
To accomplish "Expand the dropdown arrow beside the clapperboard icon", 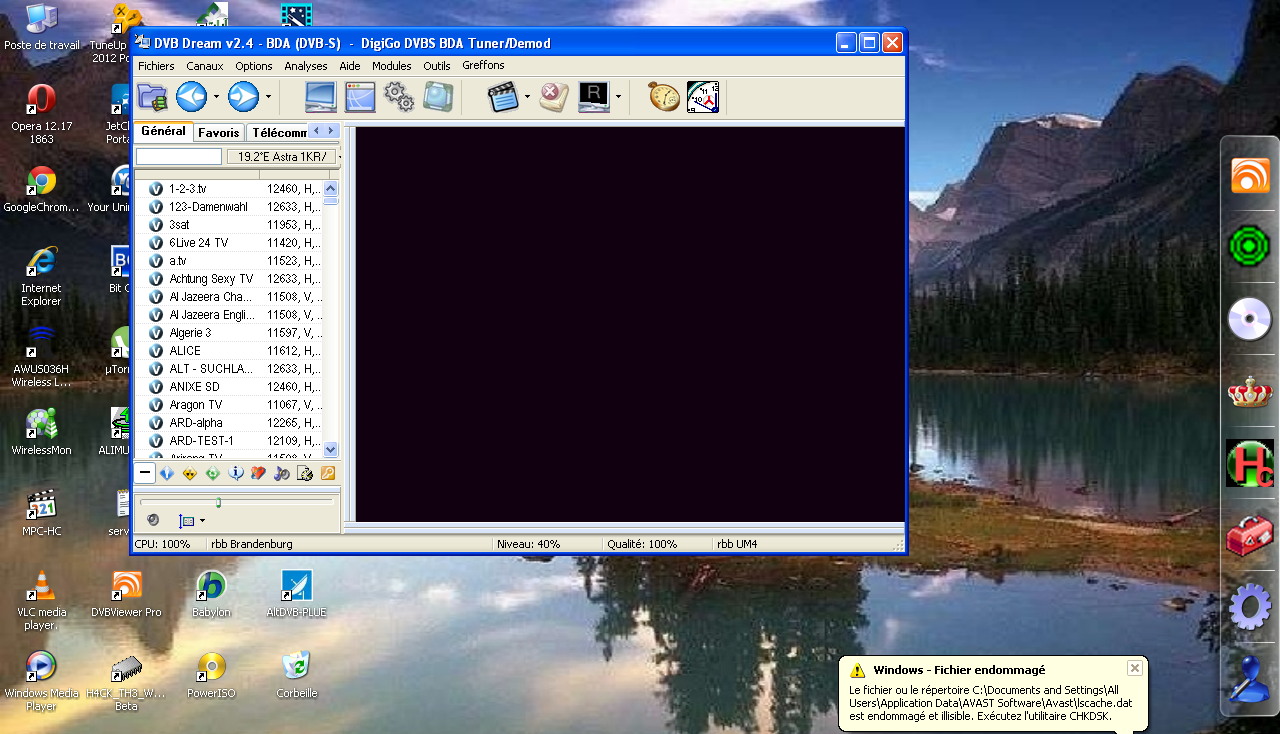I will (528, 97).
